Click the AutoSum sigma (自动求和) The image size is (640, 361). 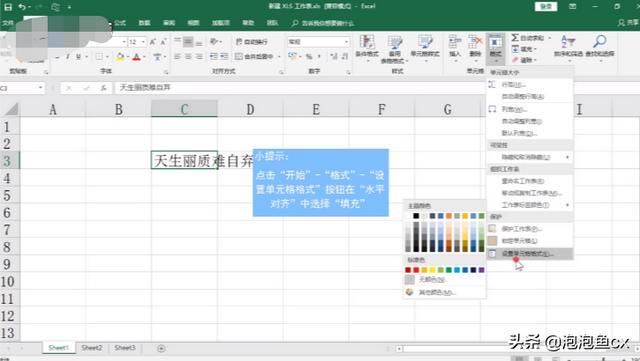click(x=527, y=38)
